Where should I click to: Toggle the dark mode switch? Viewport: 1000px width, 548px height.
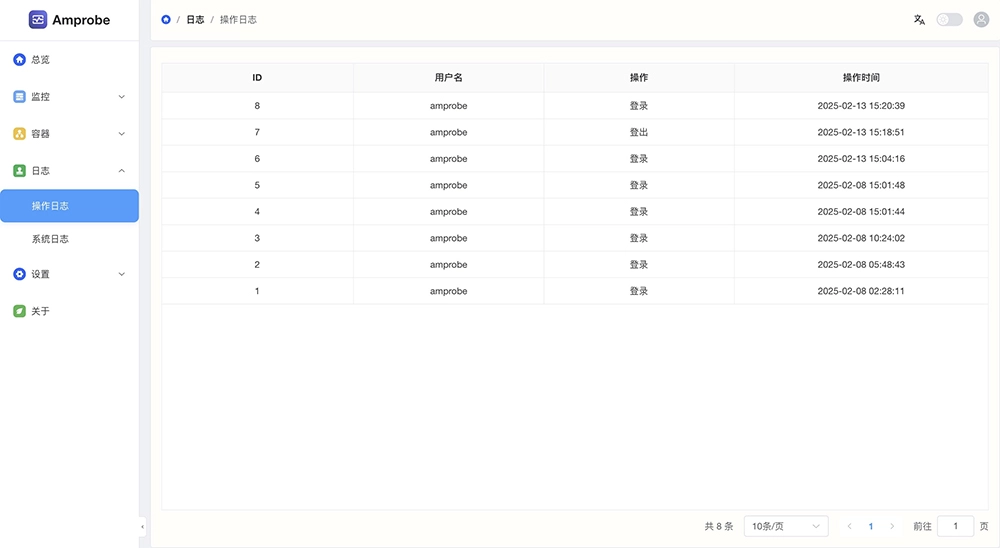pyautogui.click(x=949, y=20)
